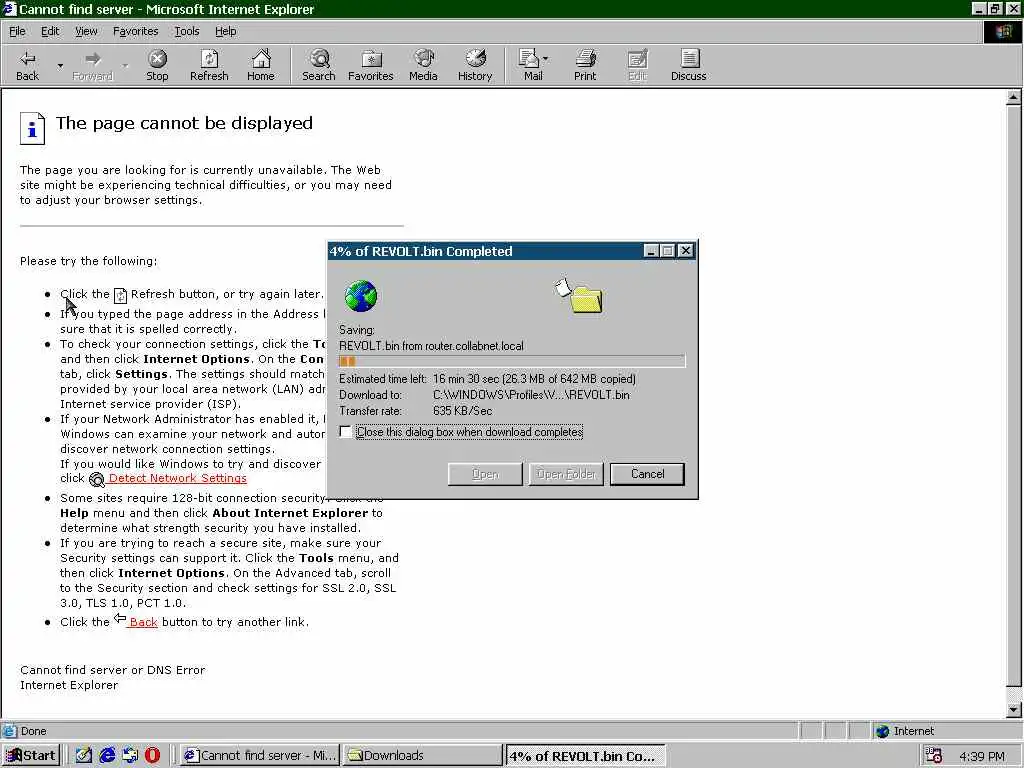Click the Done status bar text
The width and height of the screenshot is (1024, 768).
click(x=33, y=731)
